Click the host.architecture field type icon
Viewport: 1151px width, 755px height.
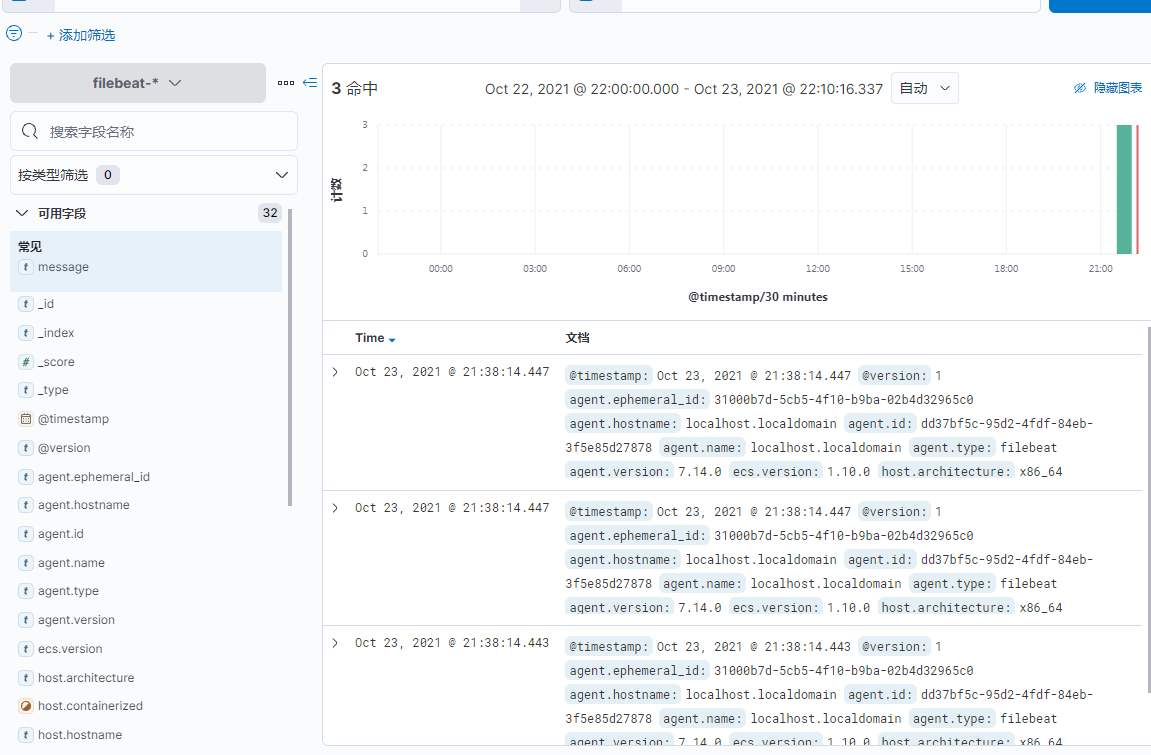coord(26,678)
